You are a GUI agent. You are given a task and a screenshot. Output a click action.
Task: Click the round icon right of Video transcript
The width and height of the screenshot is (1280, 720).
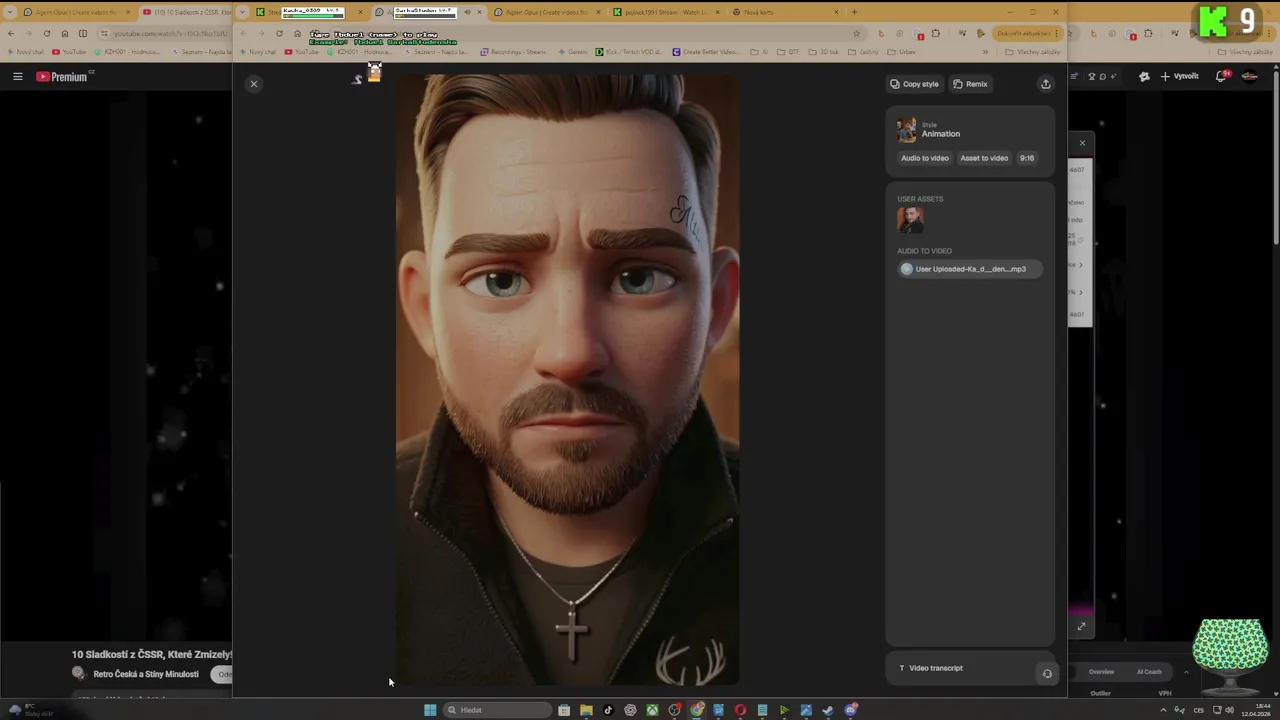(1047, 673)
